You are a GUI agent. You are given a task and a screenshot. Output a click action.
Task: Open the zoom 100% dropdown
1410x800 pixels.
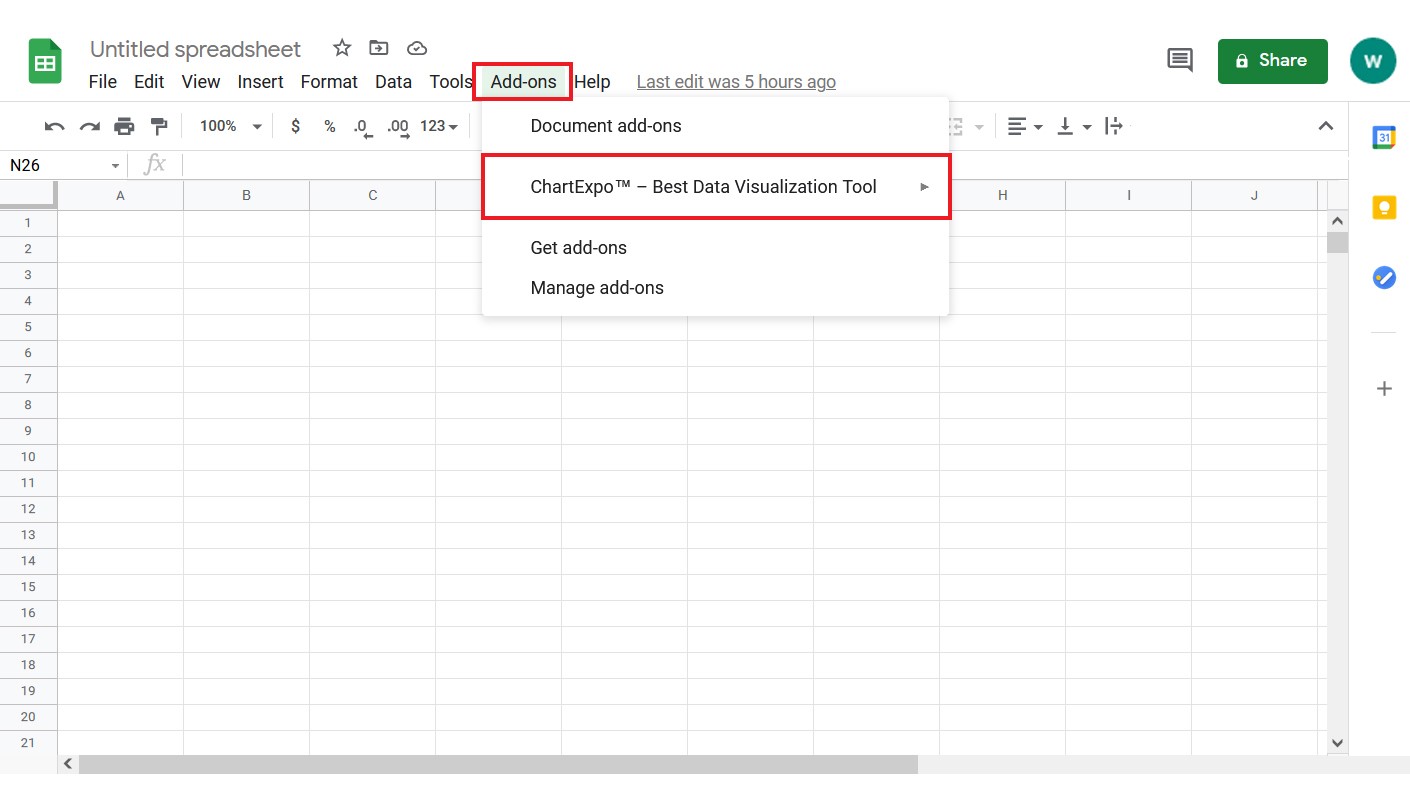coord(230,126)
